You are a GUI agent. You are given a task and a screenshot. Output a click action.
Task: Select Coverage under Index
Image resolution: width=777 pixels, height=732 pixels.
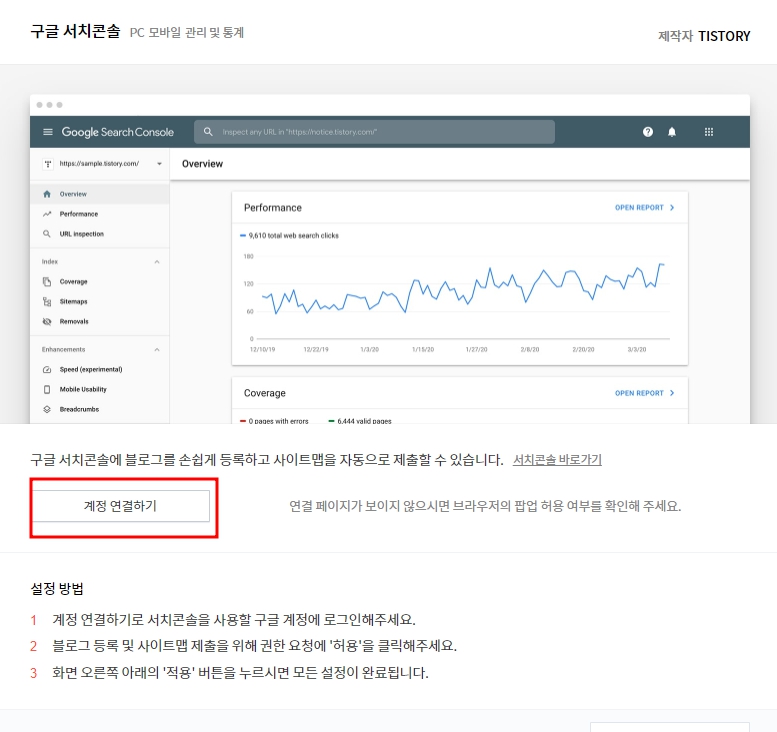(100, 282)
